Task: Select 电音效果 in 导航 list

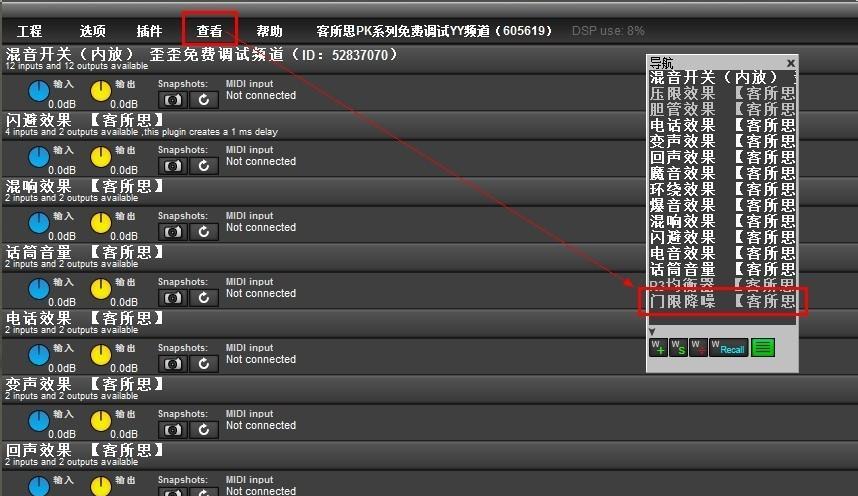Action: coord(722,253)
